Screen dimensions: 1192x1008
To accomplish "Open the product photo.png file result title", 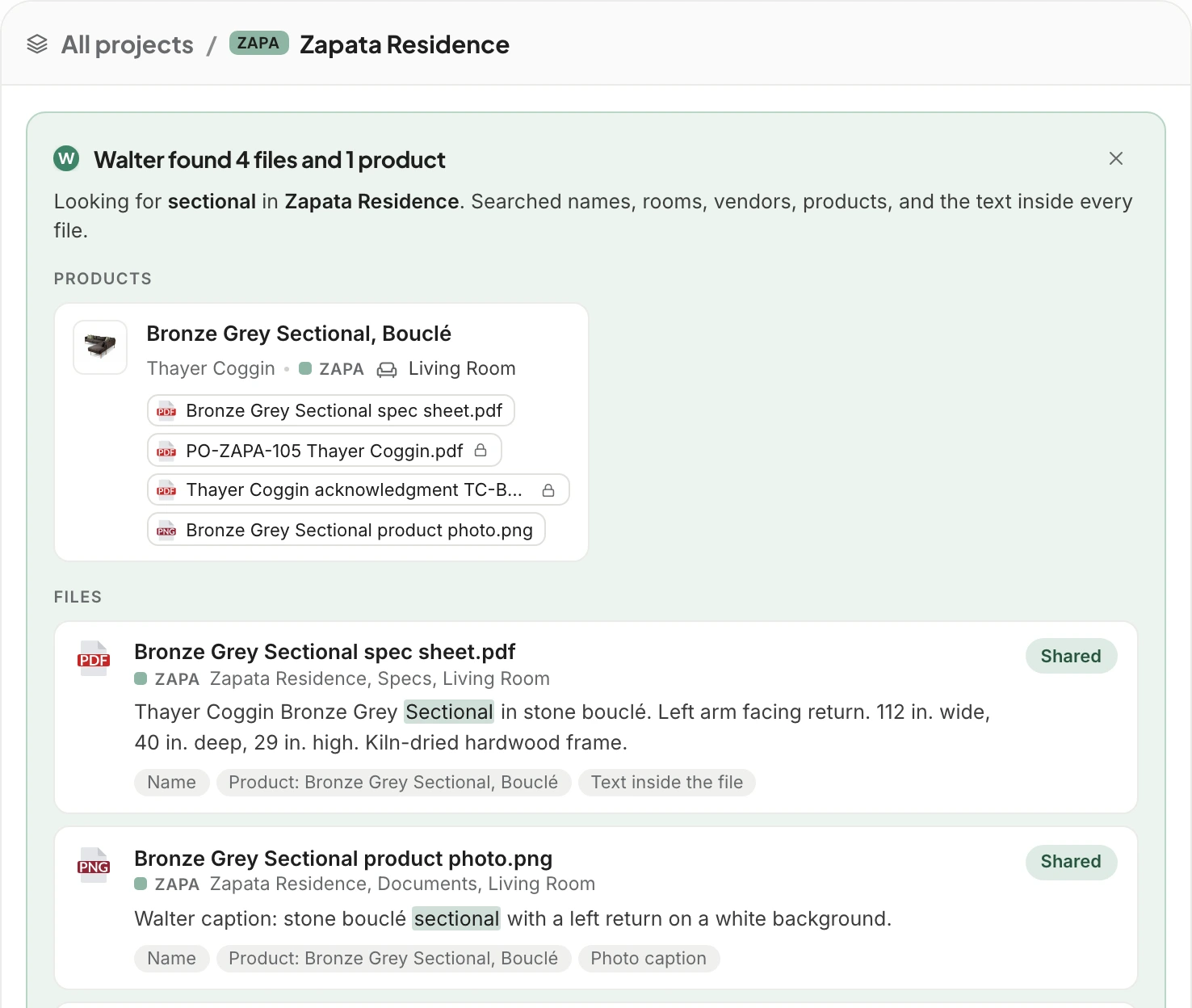I will [343, 859].
